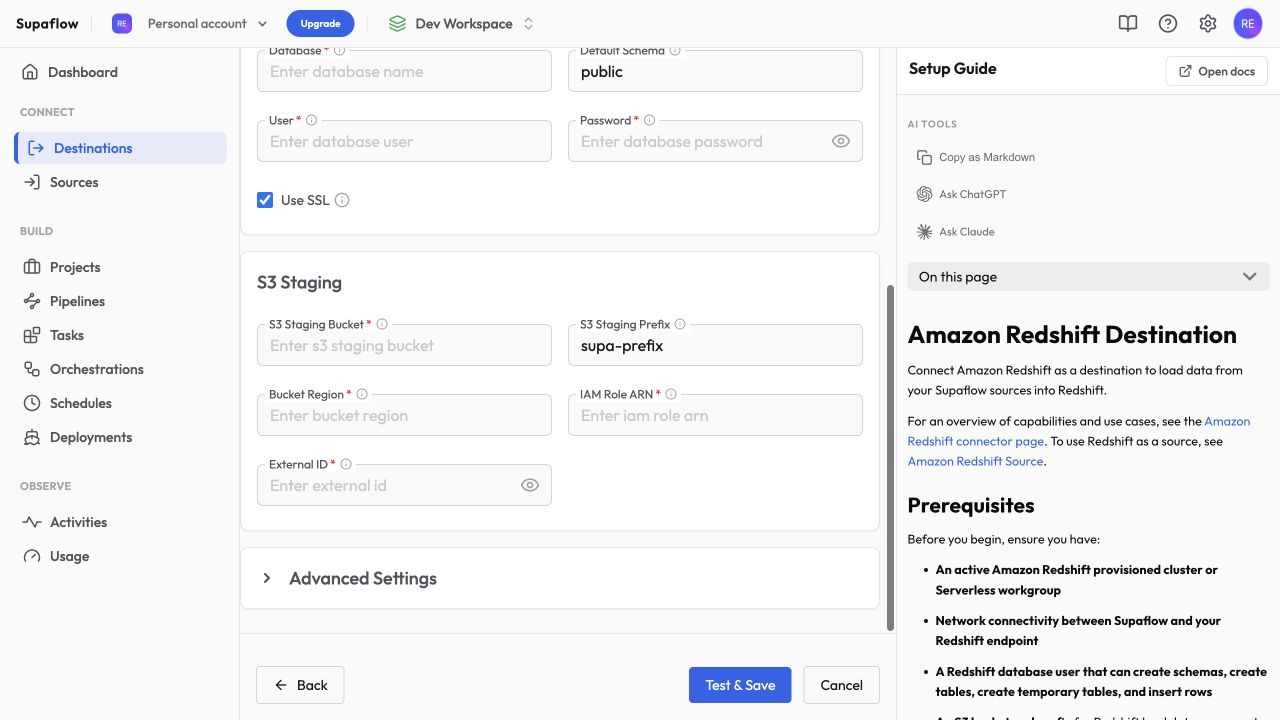Screen dimensions: 1280x720
Task: Open Sources in sidebar
Action: (x=120, y=182)
